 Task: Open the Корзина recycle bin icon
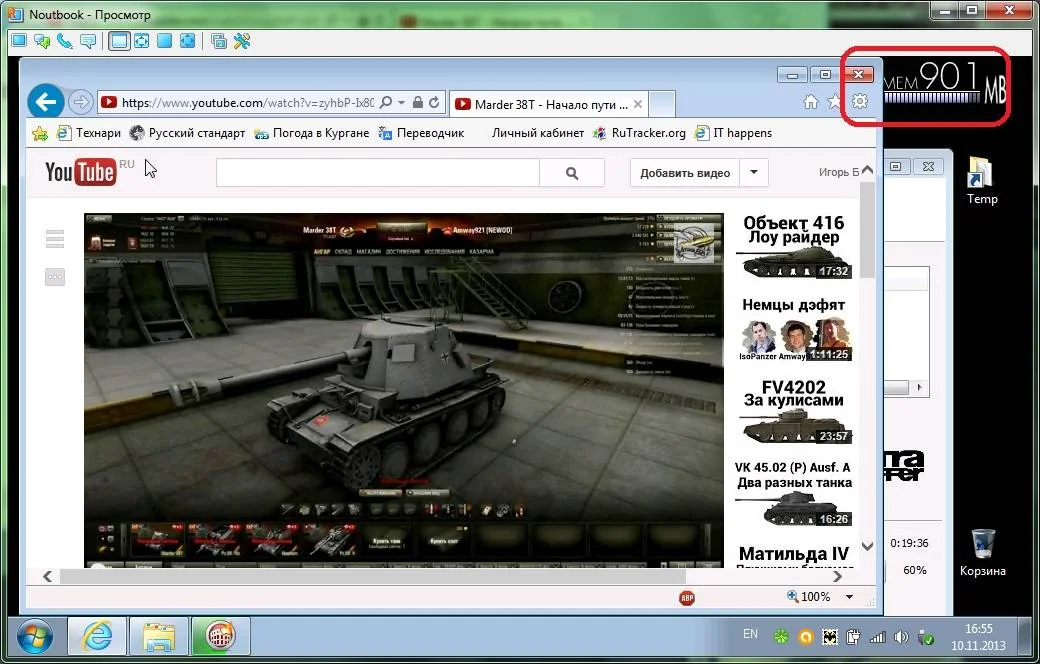(982, 553)
